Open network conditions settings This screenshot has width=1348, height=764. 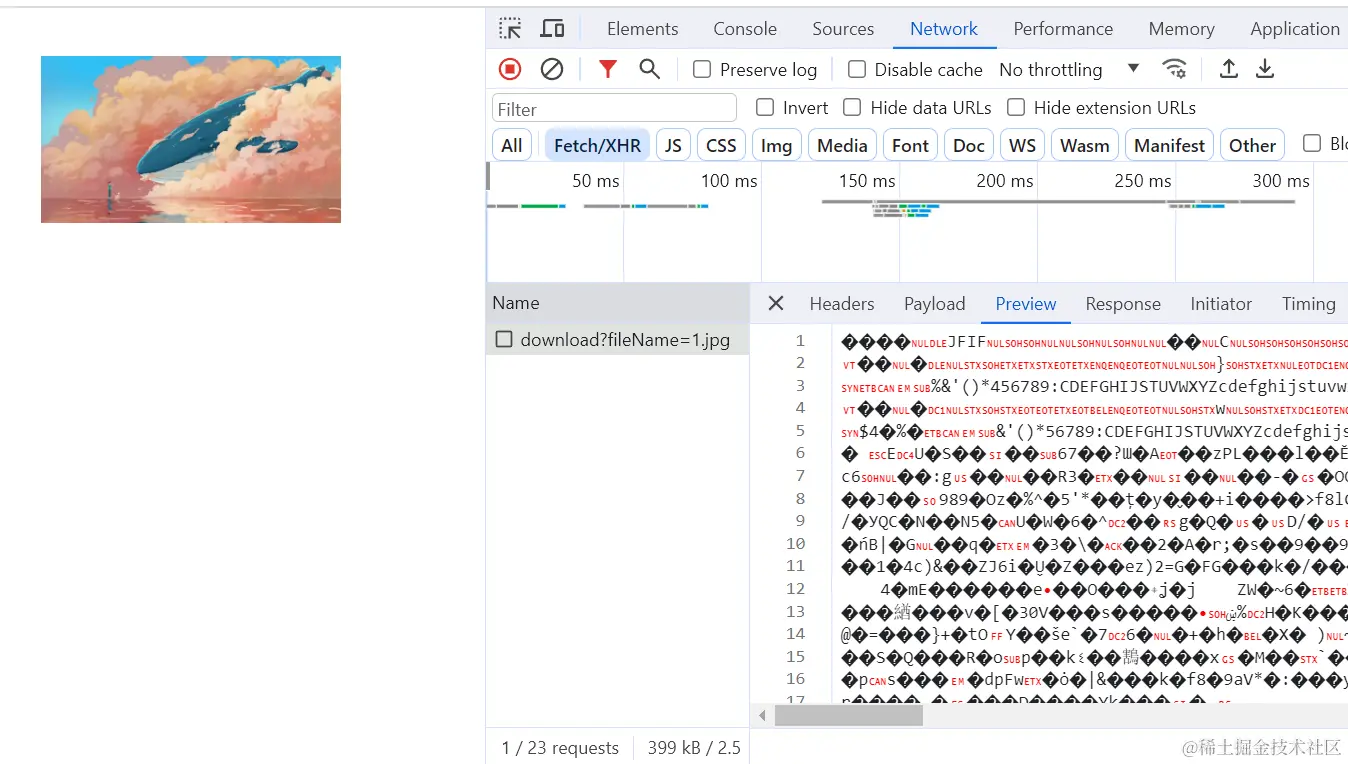[x=1175, y=69]
